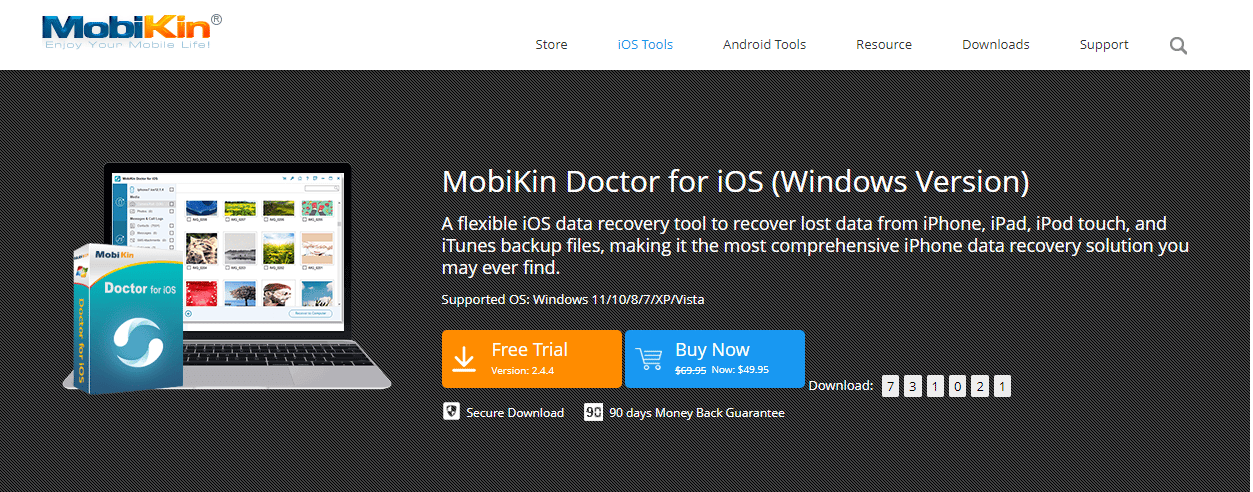Download the Free Trial version 2.4.4
This screenshot has height=492, width=1253.
532,359
